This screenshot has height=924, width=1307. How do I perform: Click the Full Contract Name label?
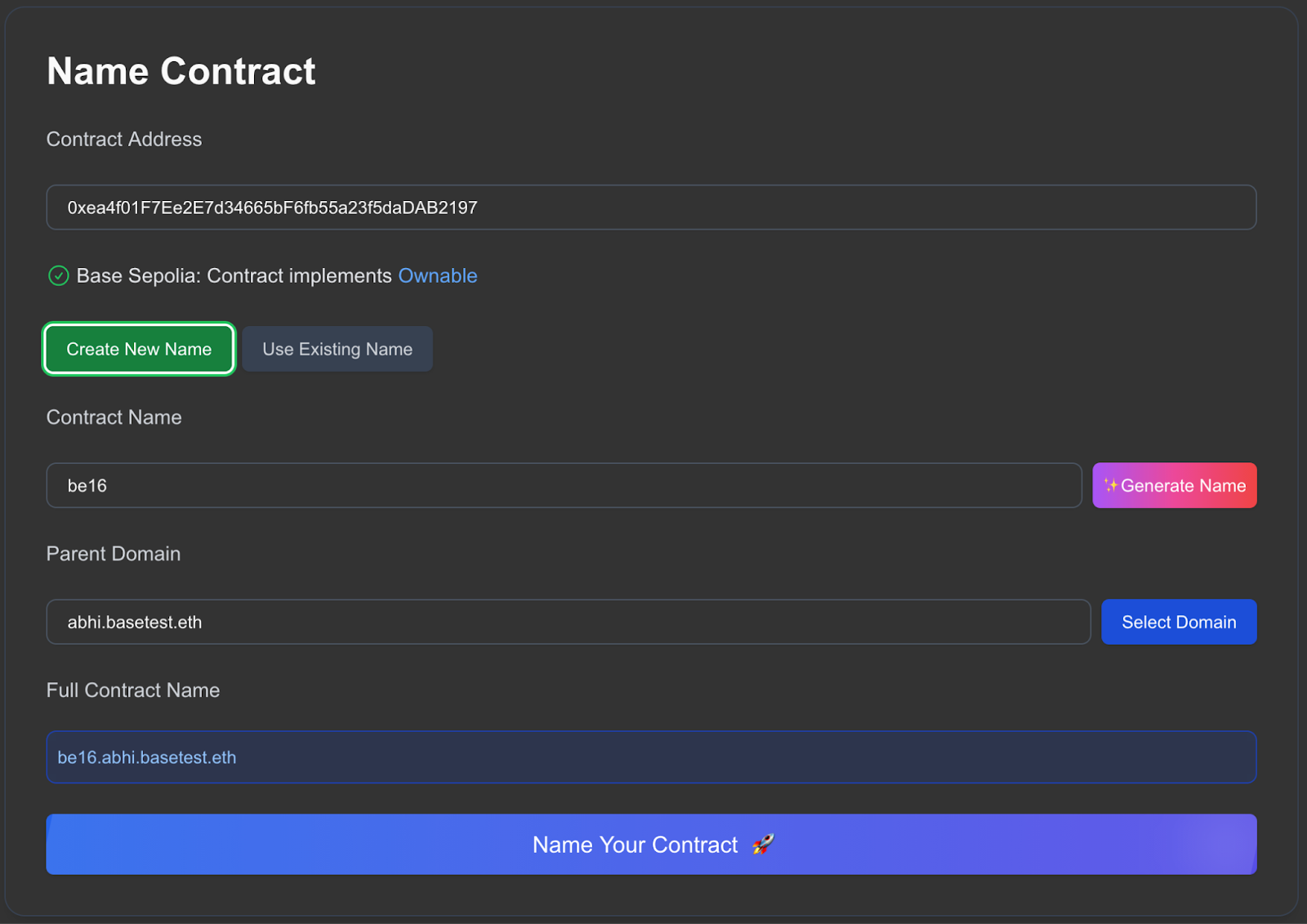[133, 690]
